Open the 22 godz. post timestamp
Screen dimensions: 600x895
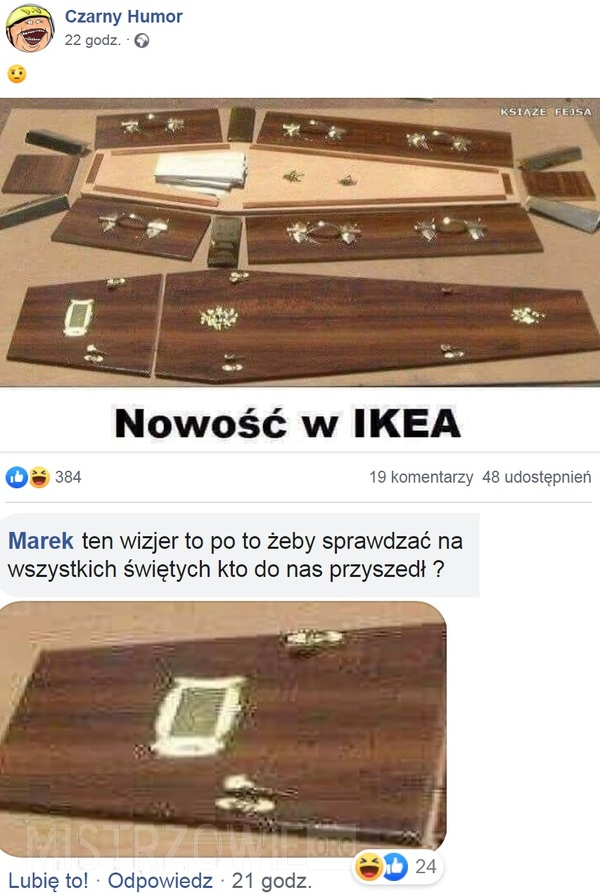92,40
